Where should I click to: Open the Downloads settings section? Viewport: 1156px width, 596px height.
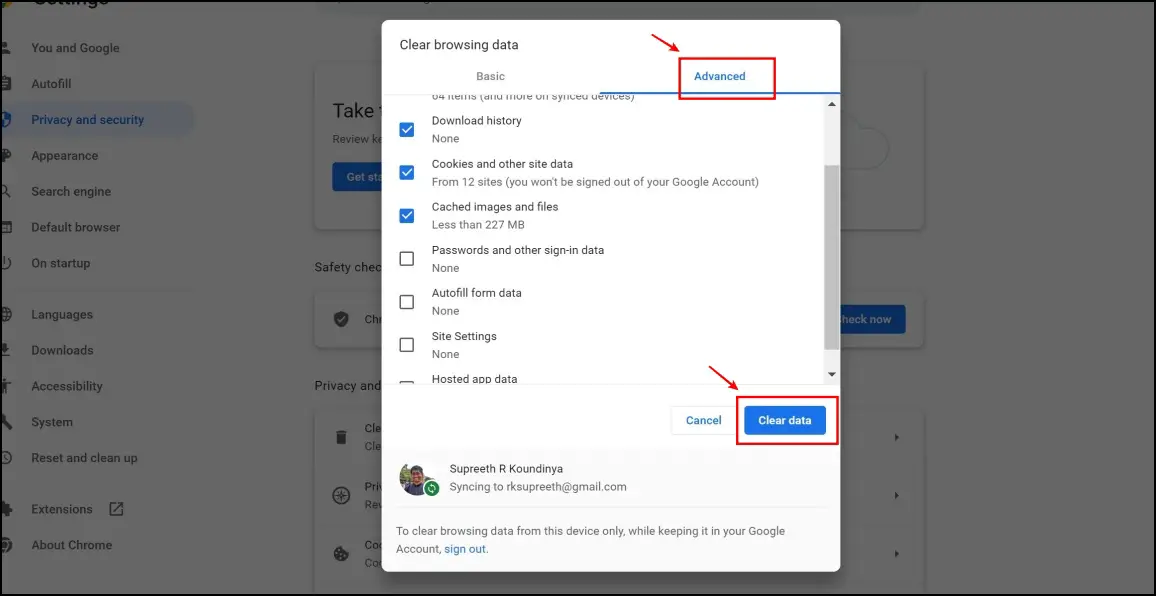pos(62,350)
